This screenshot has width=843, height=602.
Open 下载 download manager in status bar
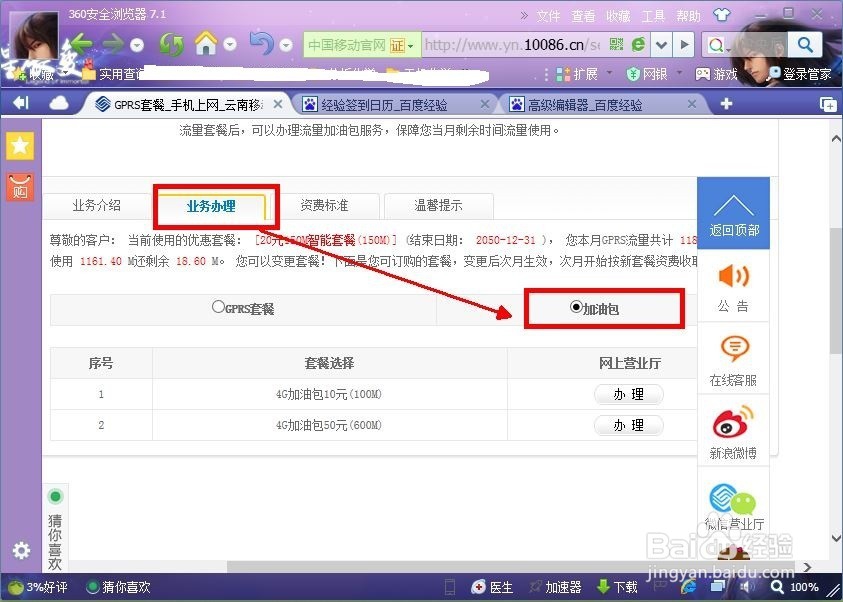[617, 587]
